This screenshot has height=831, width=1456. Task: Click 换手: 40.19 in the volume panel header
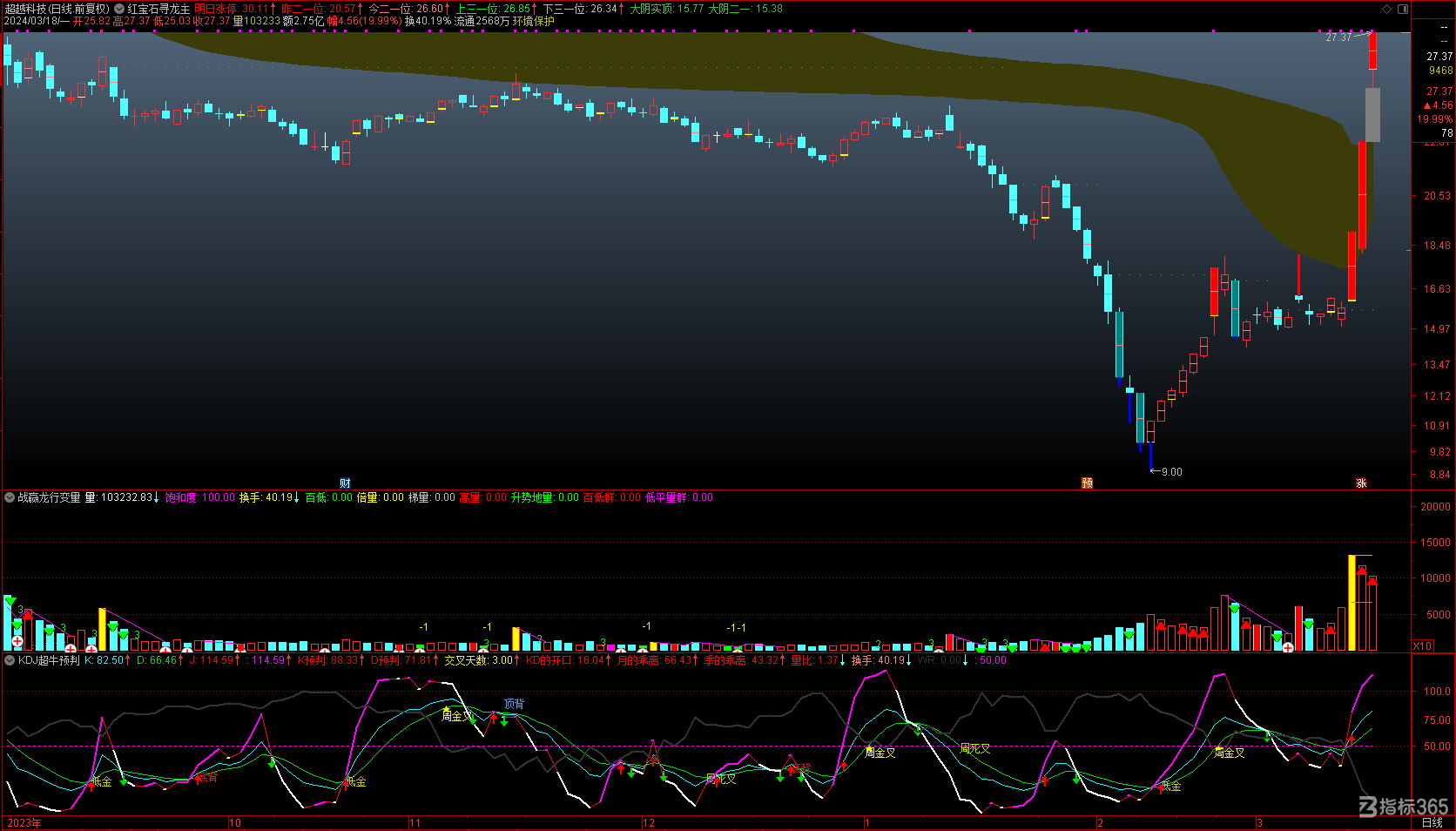(x=266, y=497)
